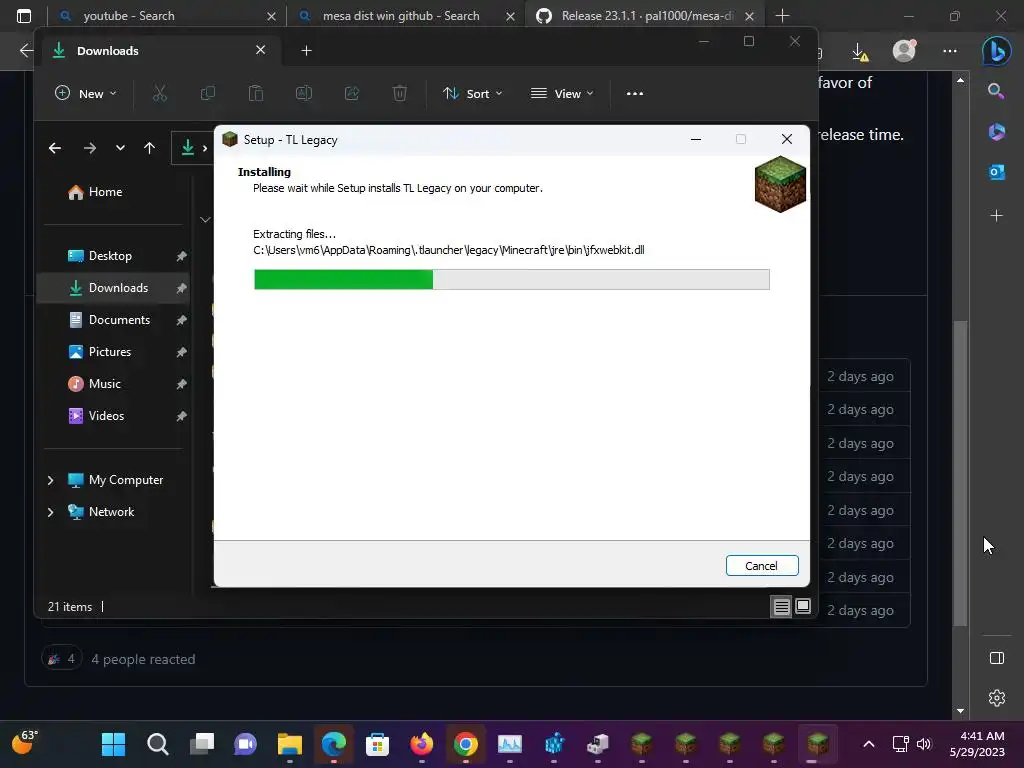1024x768 pixels.
Task: Open the View dropdown in File Explorer
Action: (x=562, y=93)
